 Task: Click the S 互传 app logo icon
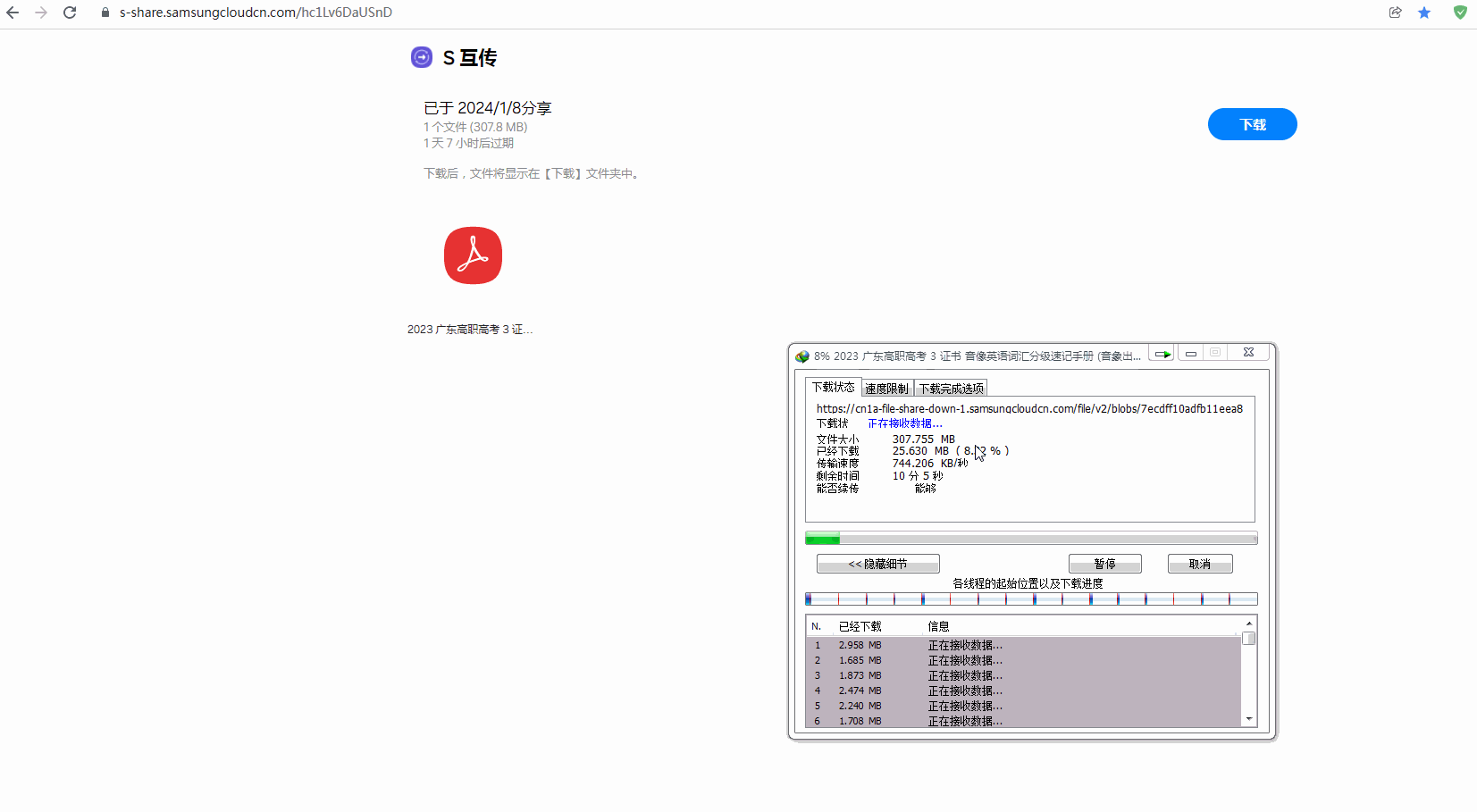click(x=421, y=56)
